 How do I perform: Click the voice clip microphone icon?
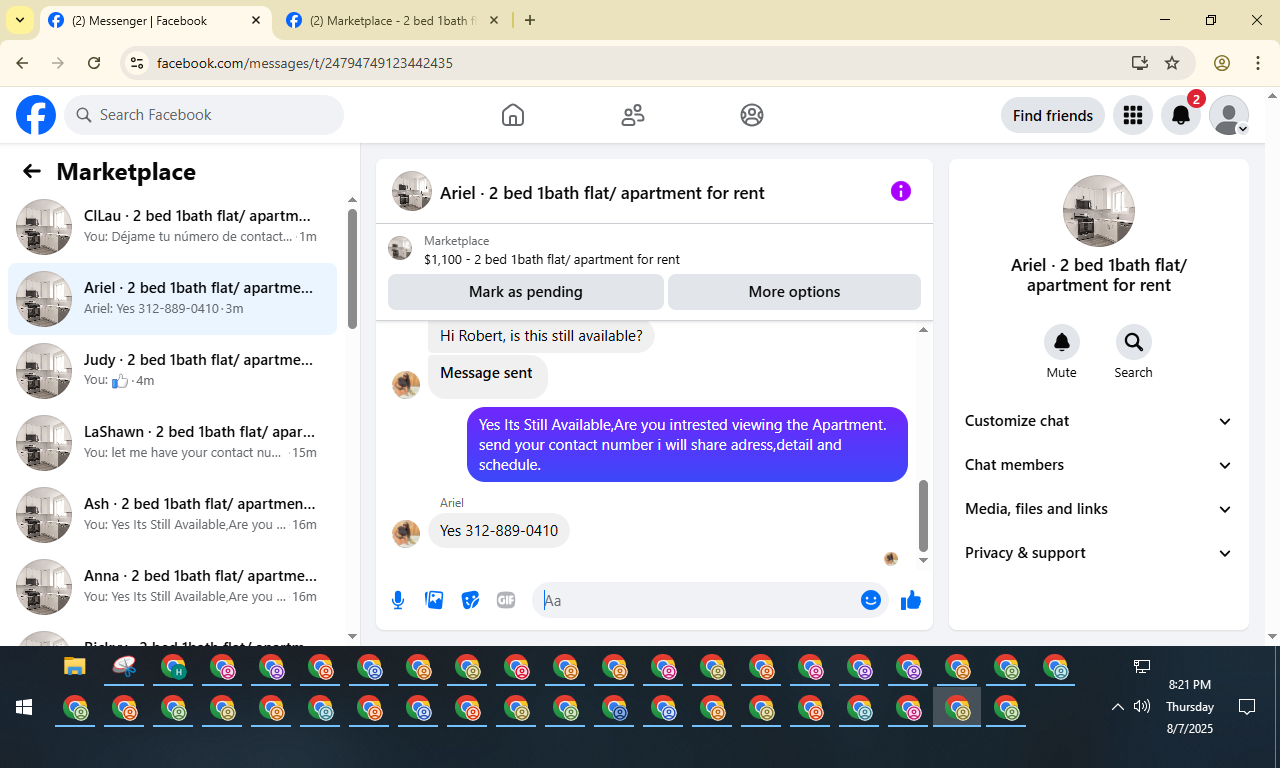pos(398,600)
